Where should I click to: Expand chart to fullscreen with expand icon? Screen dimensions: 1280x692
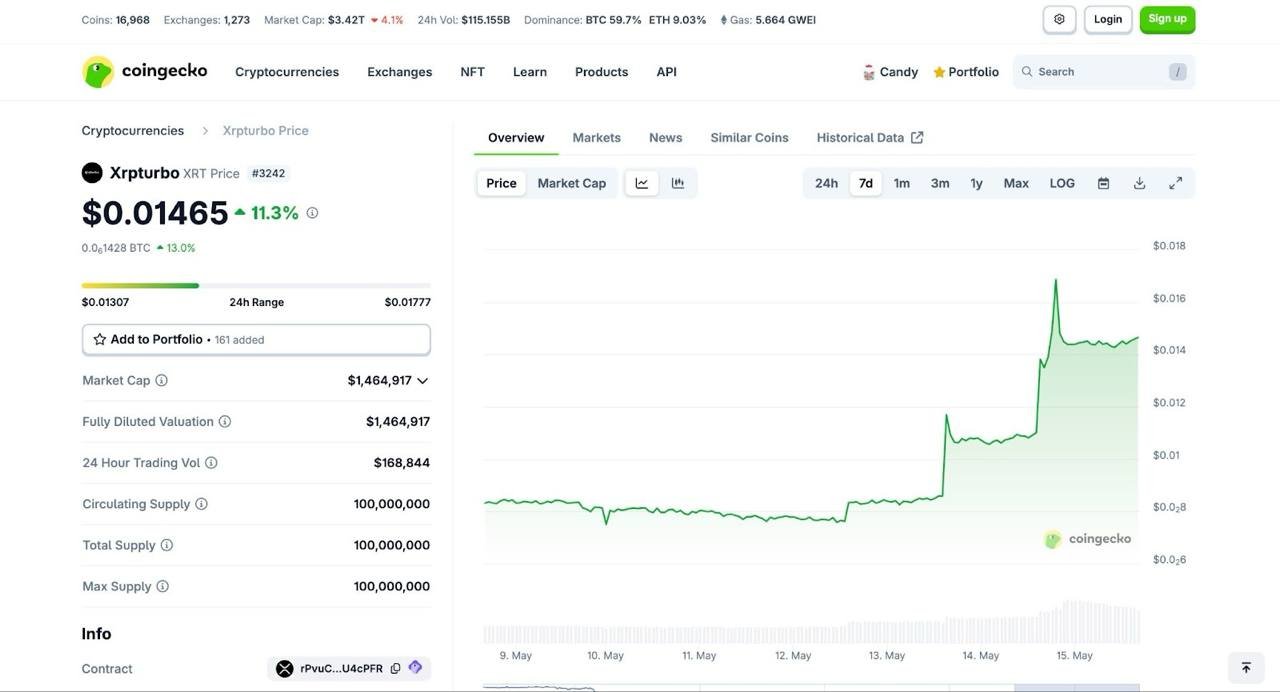tap(1172, 182)
